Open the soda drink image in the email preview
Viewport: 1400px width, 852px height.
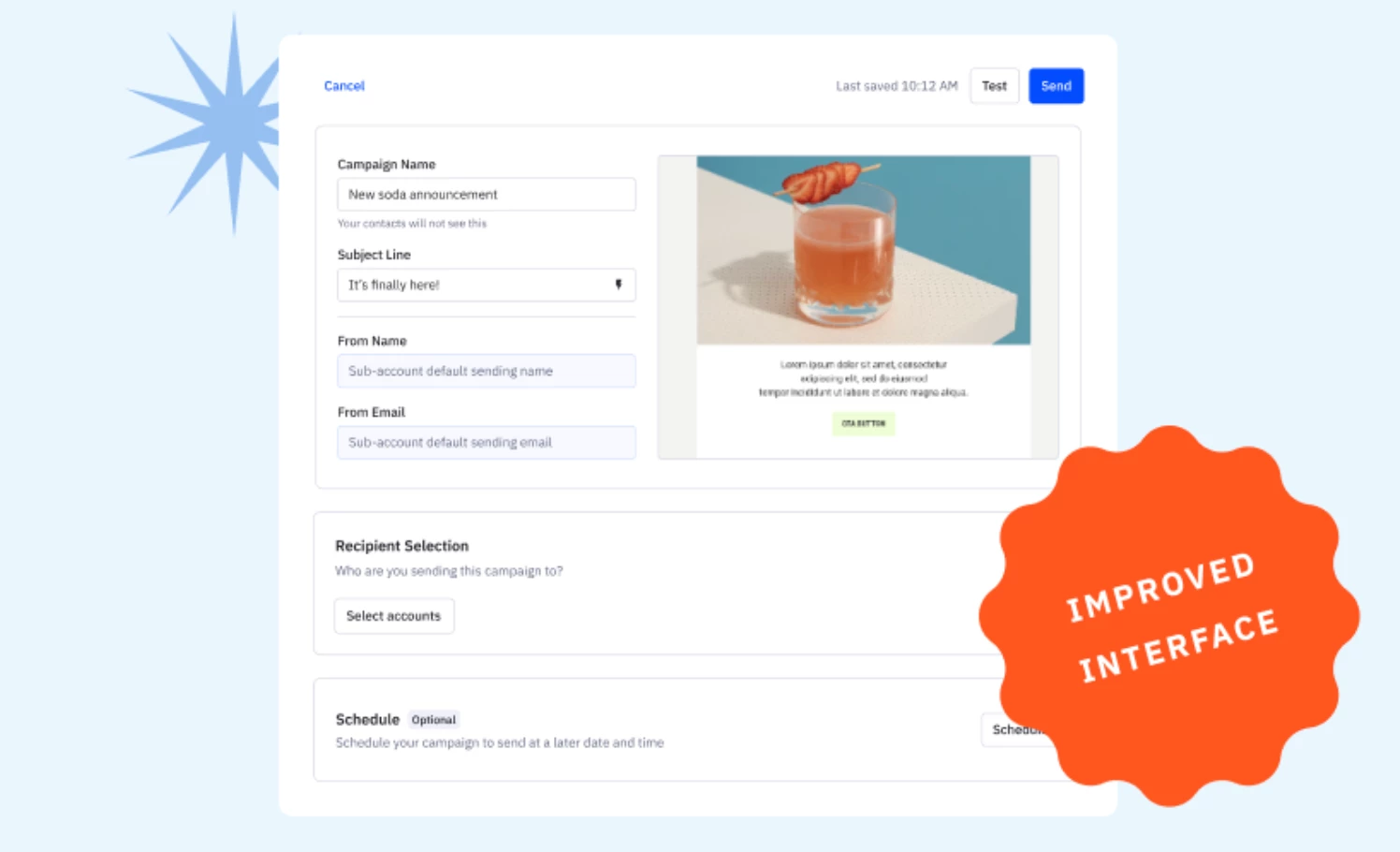[x=863, y=250]
